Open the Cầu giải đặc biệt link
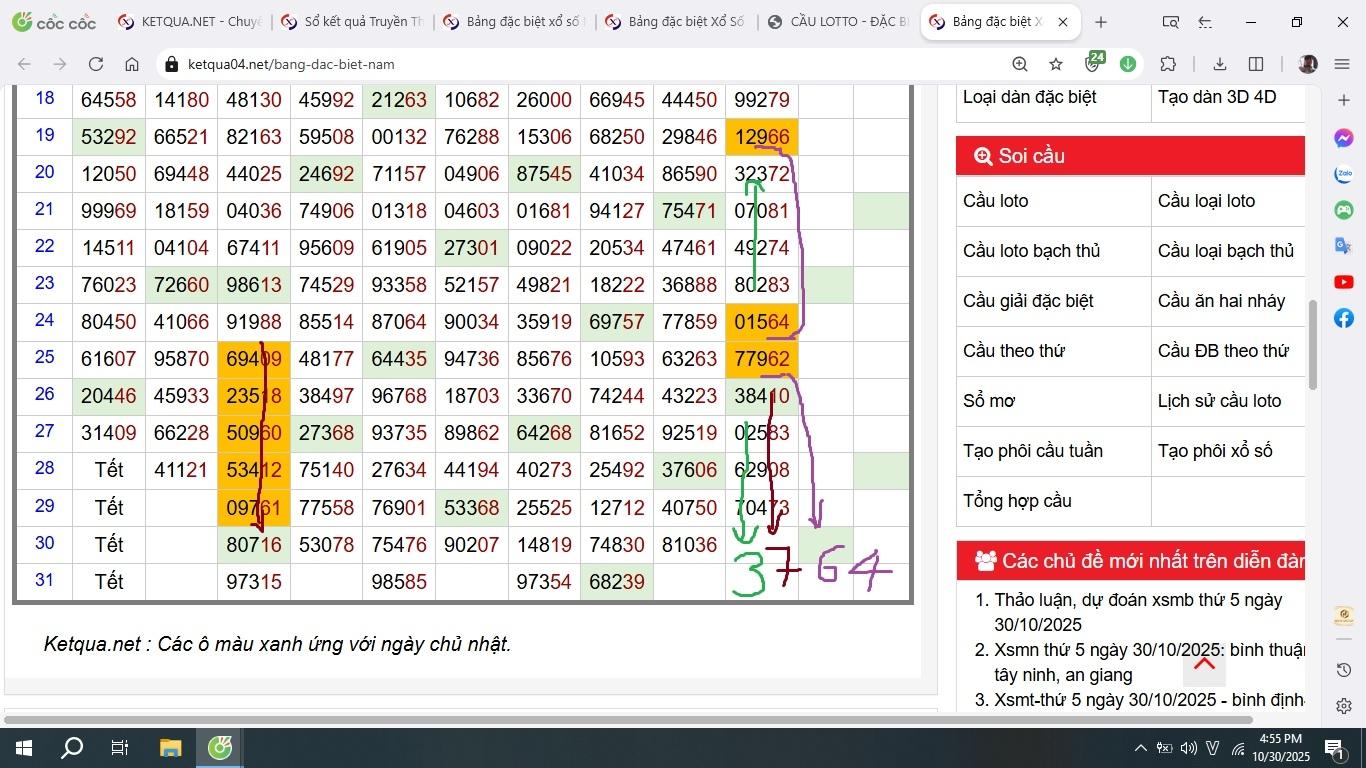Screen dimensions: 1366x768 pos(1028,301)
